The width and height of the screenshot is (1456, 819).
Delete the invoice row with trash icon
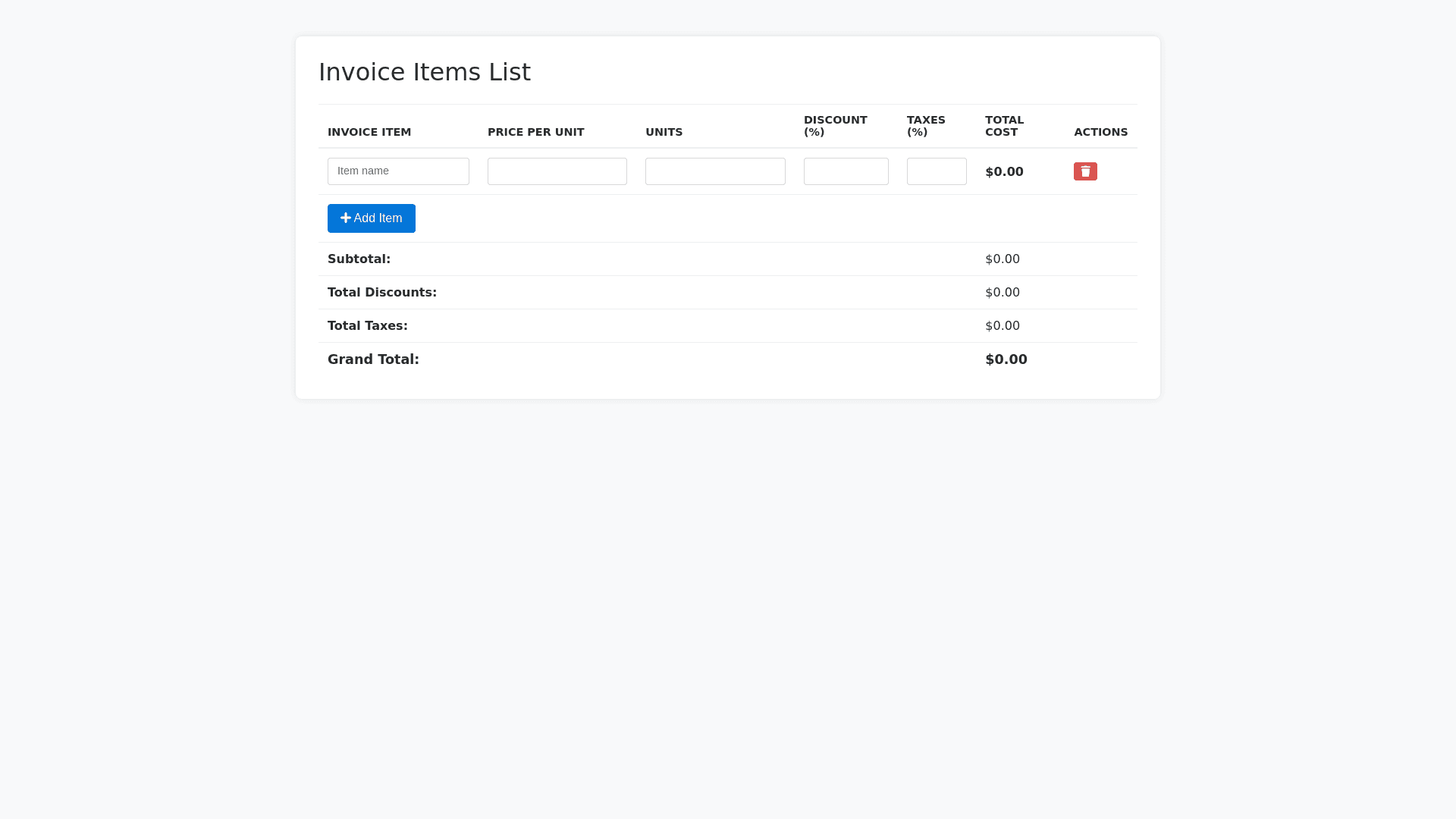pos(1085,171)
